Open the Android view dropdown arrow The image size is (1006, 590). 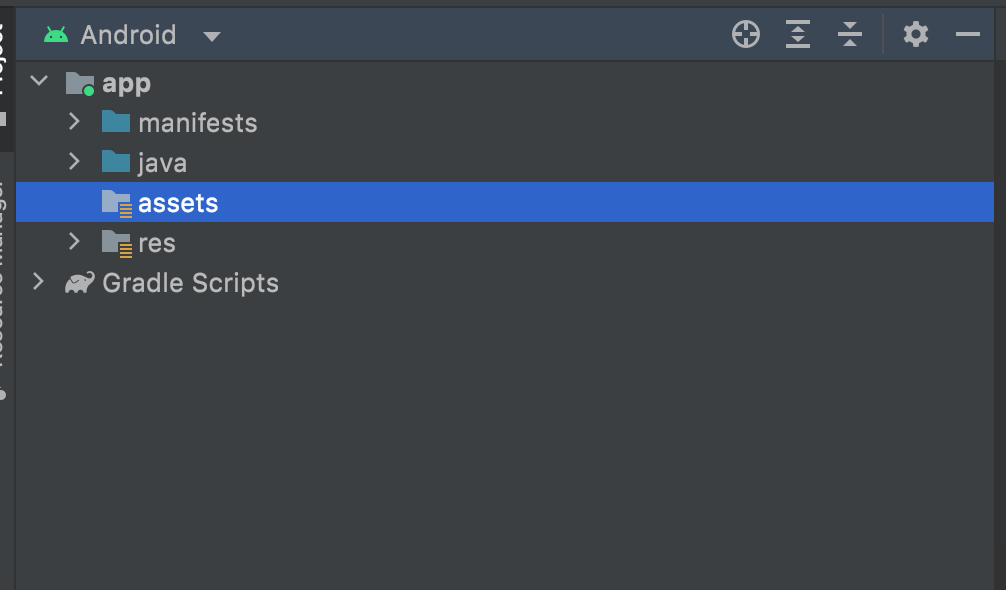point(211,36)
